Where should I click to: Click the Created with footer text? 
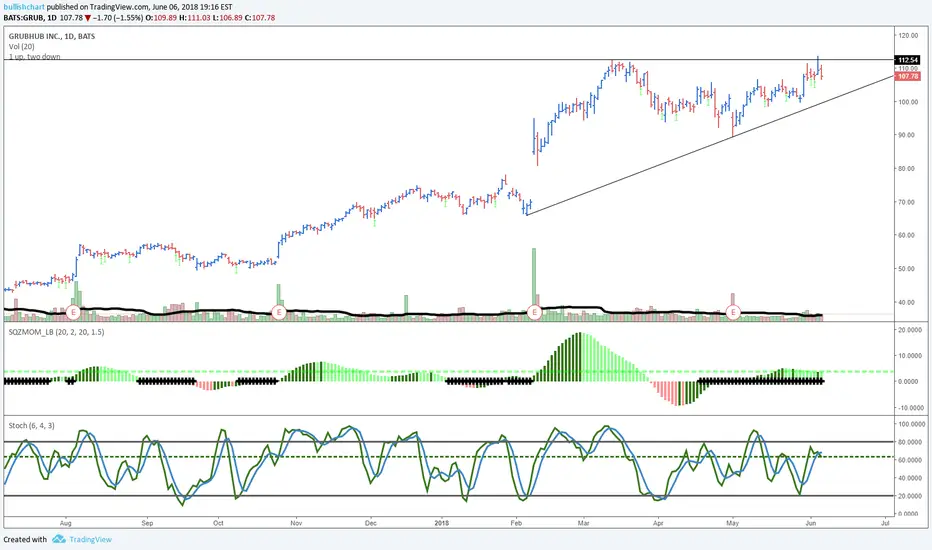coord(25,539)
